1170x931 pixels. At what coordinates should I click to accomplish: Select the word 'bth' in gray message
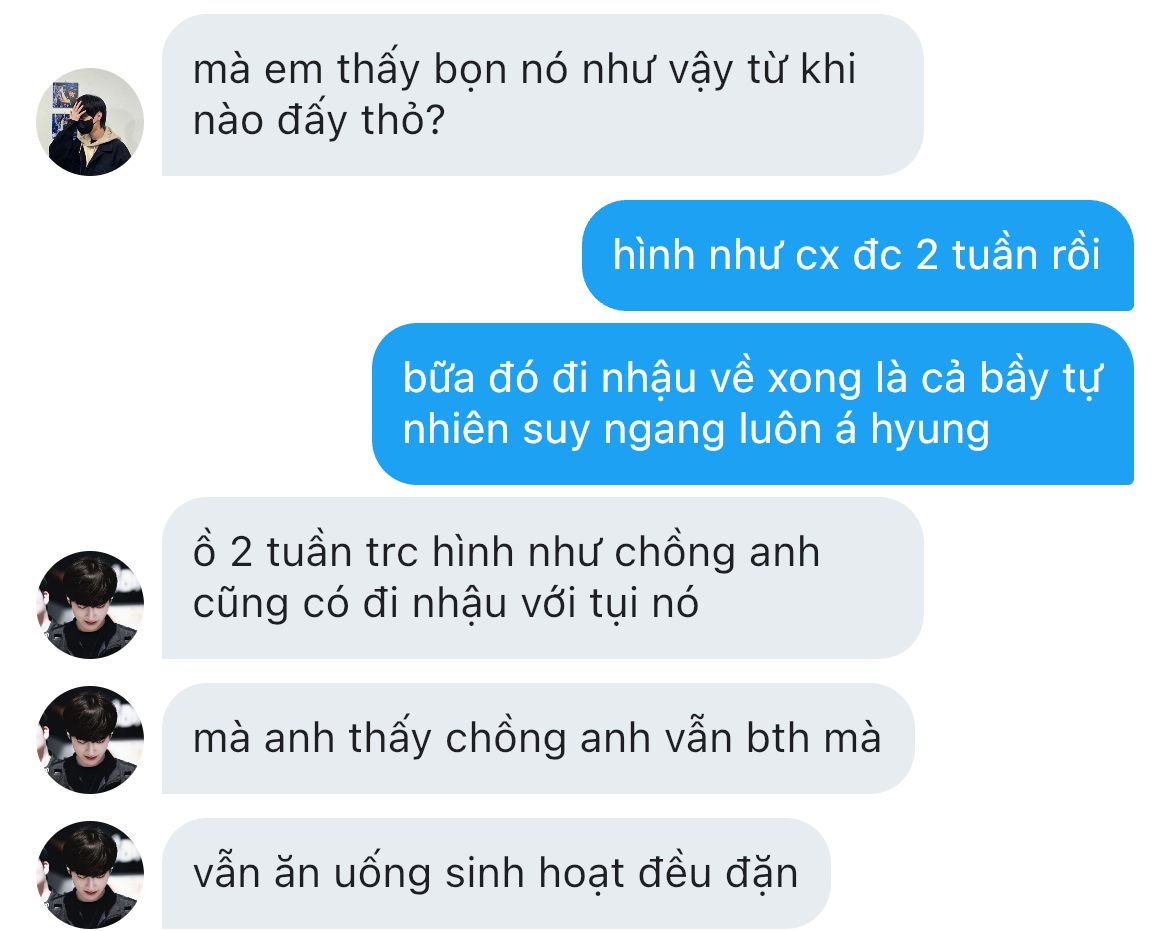coord(778,739)
